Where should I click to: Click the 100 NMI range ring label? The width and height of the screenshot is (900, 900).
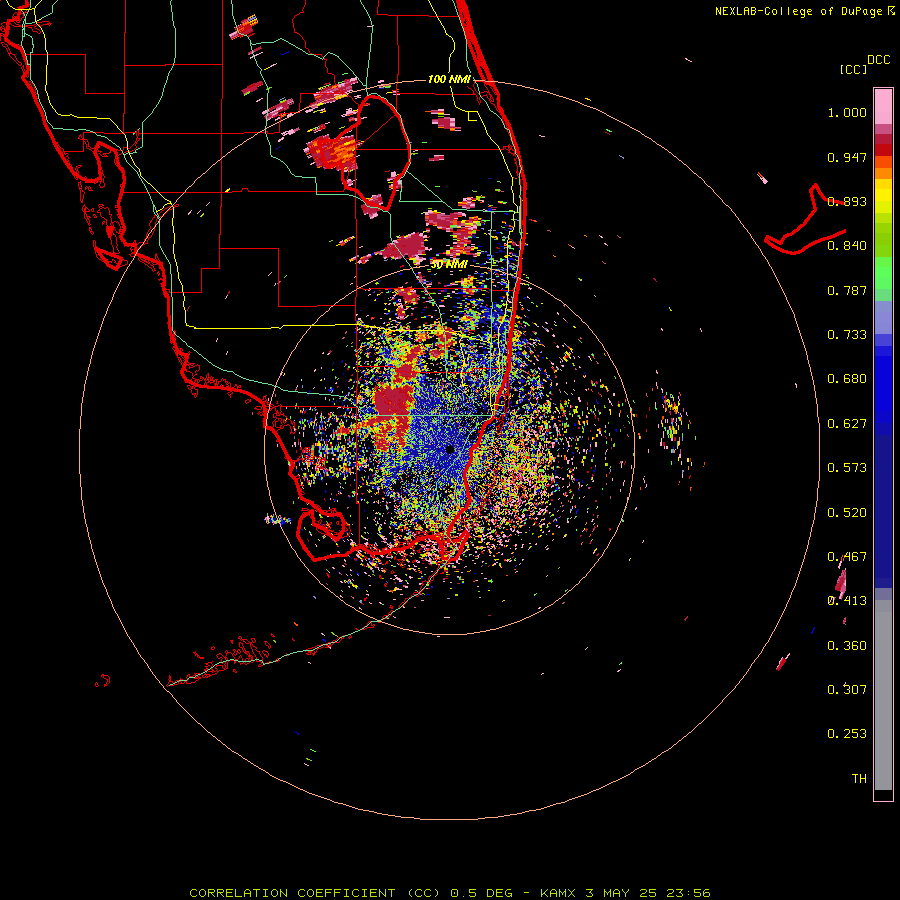[449, 79]
